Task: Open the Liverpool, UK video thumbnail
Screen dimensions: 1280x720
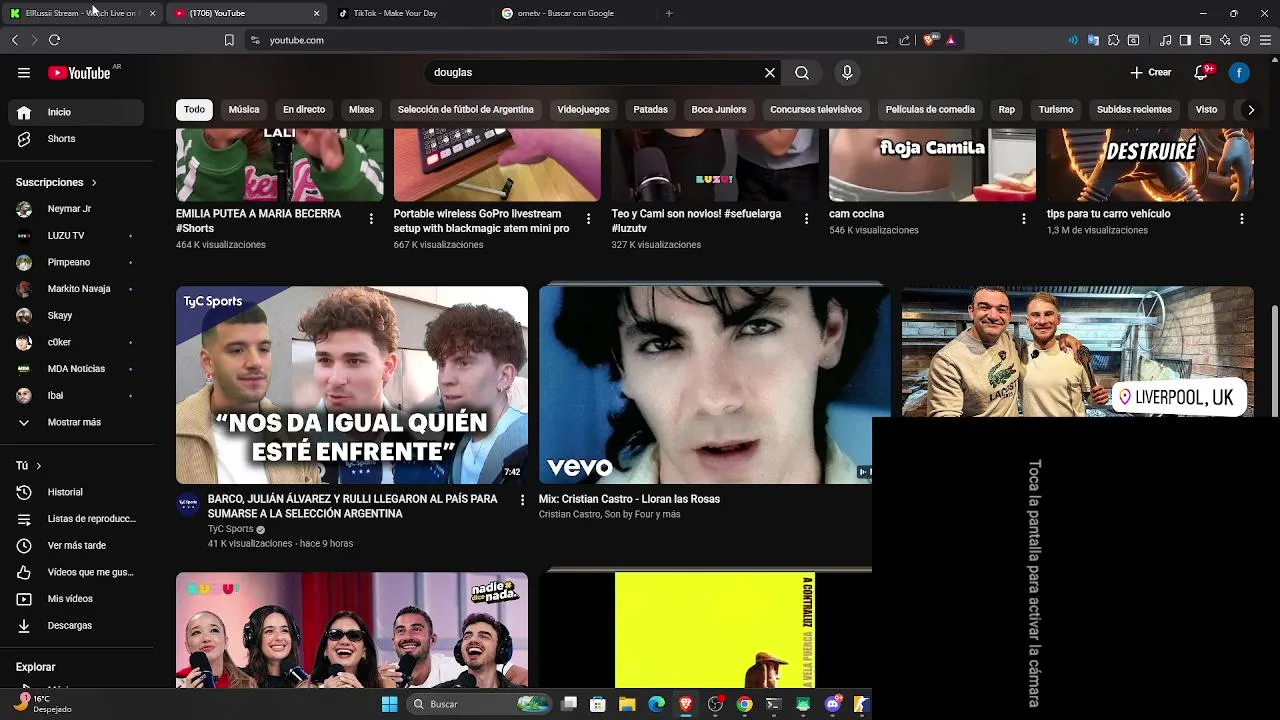Action: coord(1077,351)
